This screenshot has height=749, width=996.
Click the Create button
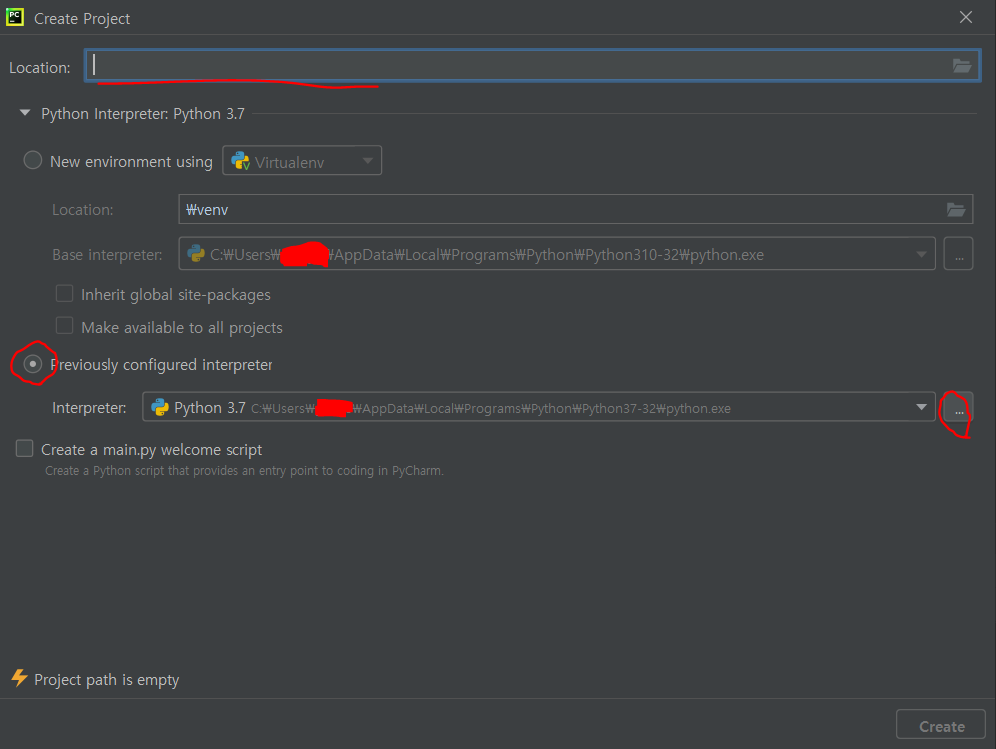click(x=941, y=725)
